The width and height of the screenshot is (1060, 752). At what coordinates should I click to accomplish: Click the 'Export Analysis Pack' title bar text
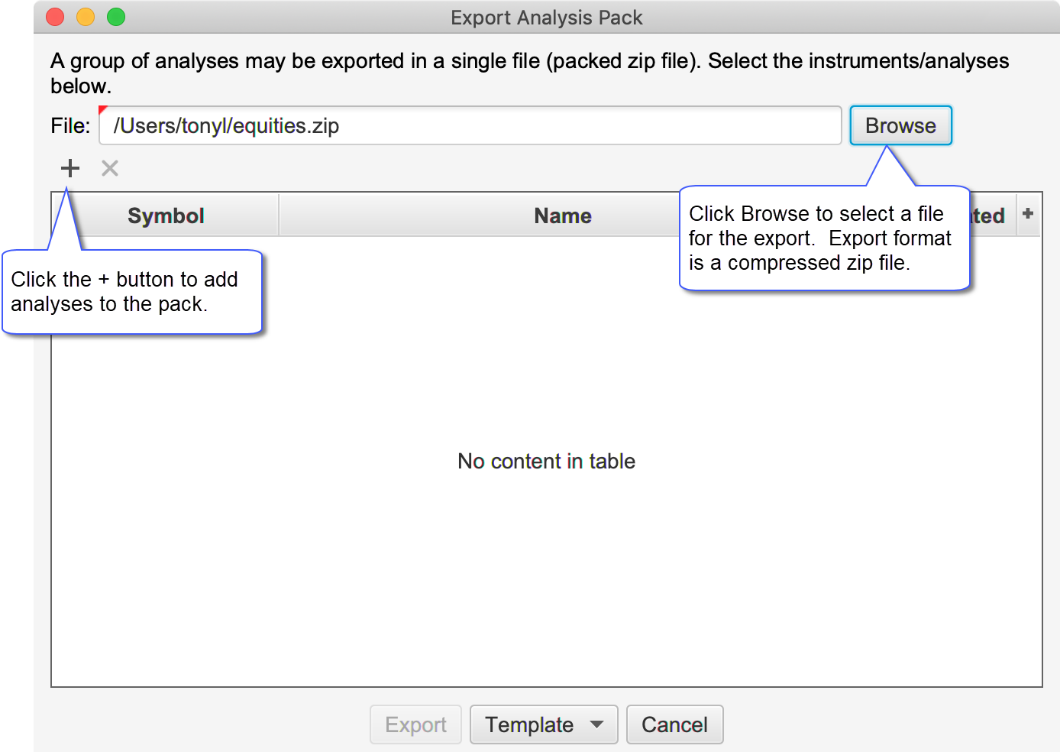[546, 17]
